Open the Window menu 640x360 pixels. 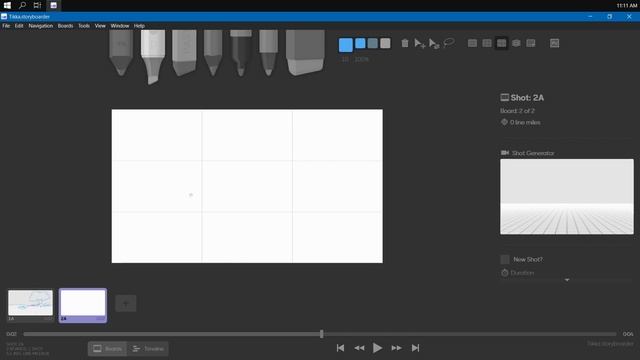click(x=120, y=26)
